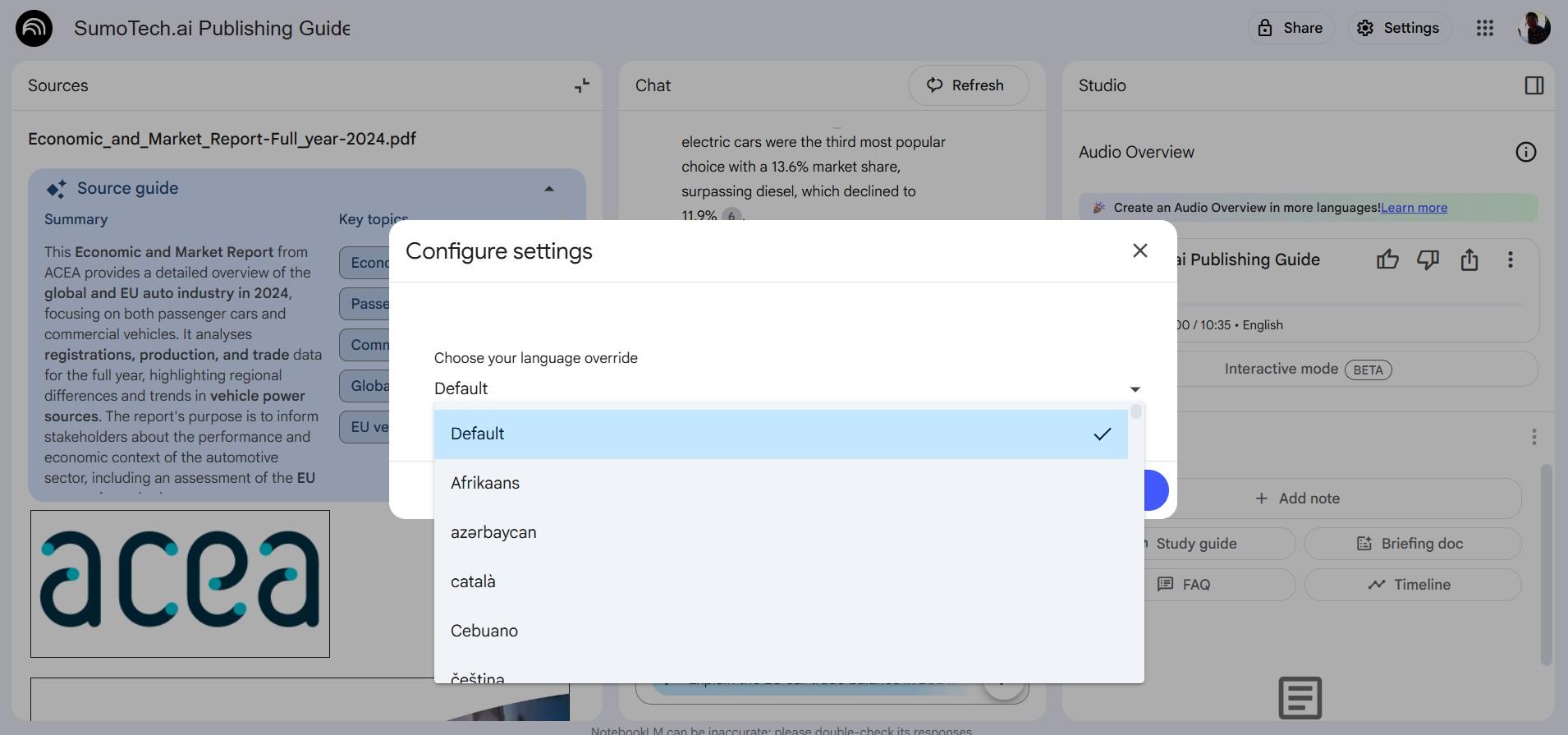Click the sparkle Source guide icon

click(56, 189)
